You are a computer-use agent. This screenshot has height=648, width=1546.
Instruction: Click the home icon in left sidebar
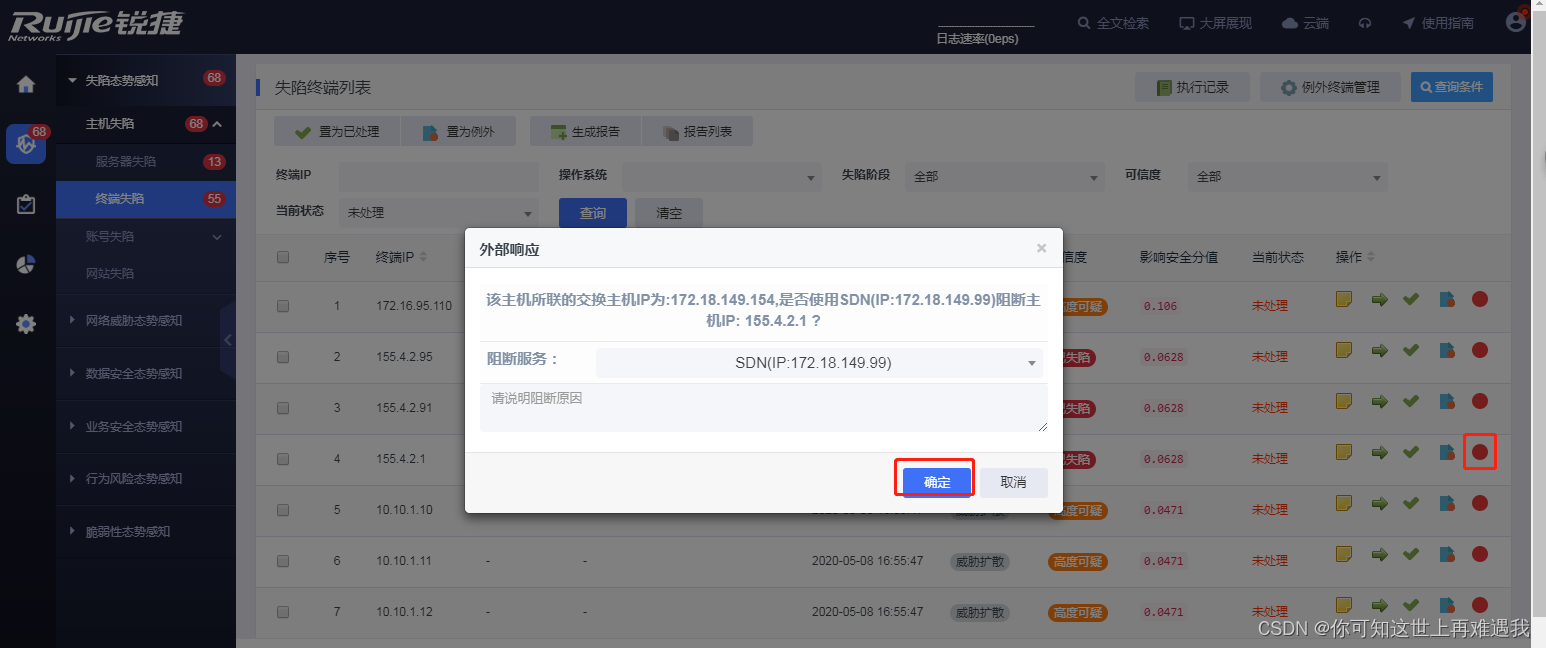[x=26, y=85]
